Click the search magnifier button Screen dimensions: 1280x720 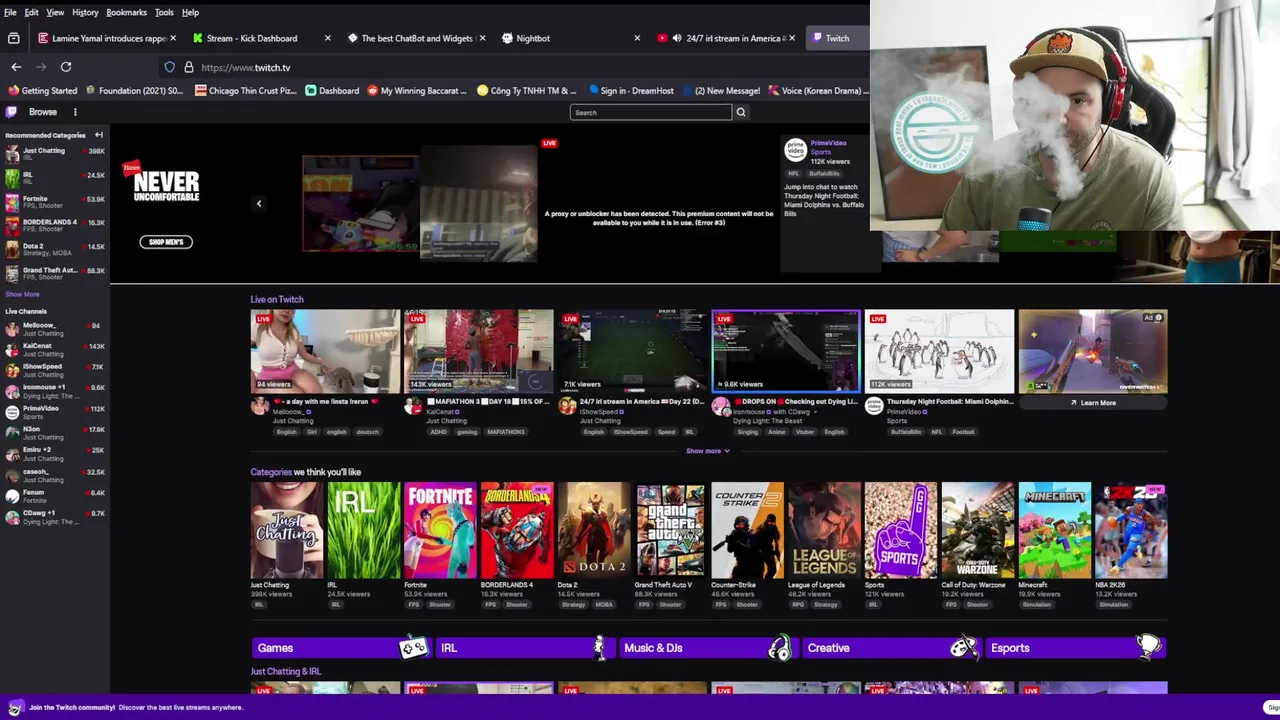pos(741,112)
